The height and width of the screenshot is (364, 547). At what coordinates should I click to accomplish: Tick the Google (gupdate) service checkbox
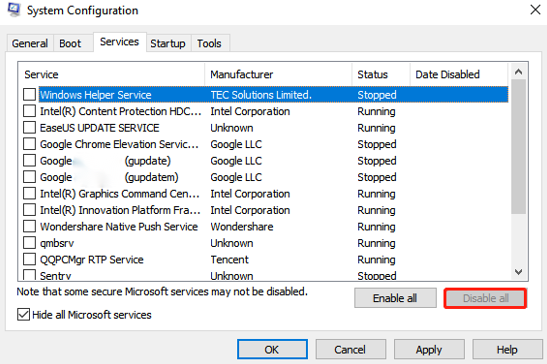29,160
